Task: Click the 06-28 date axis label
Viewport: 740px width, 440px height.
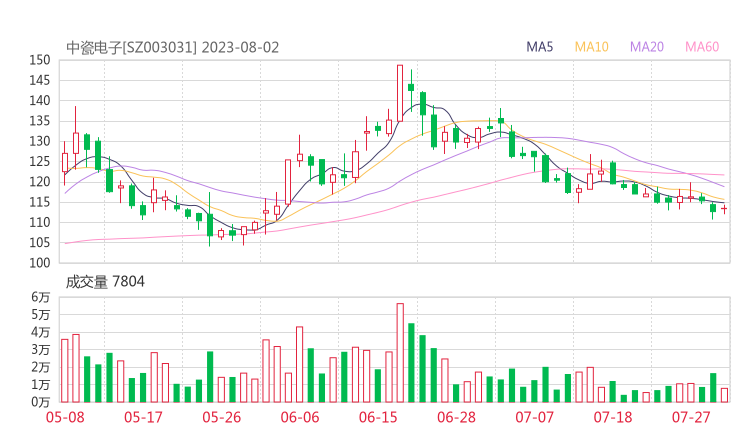Action: click(x=456, y=417)
